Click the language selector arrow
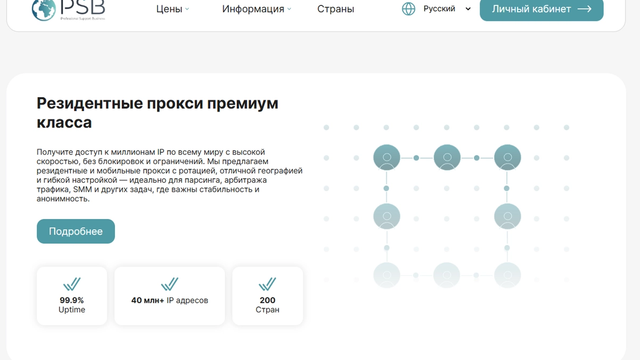 (x=468, y=9)
